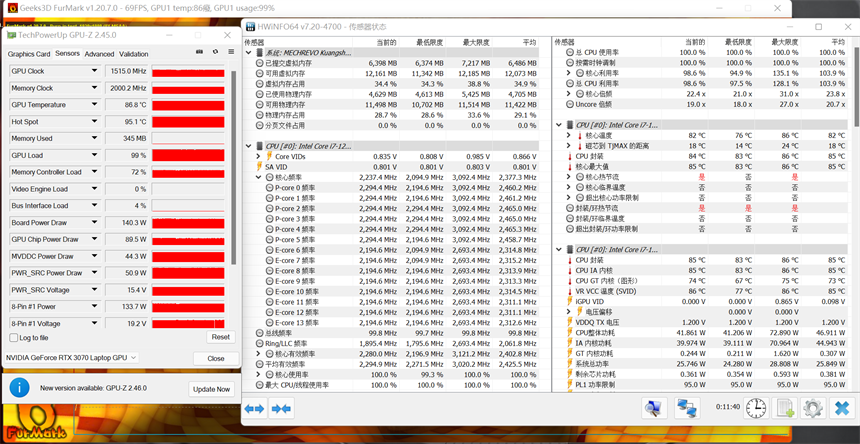860x444 pixels.
Task: Switch to the Graphics Card tab
Action: coord(29,54)
